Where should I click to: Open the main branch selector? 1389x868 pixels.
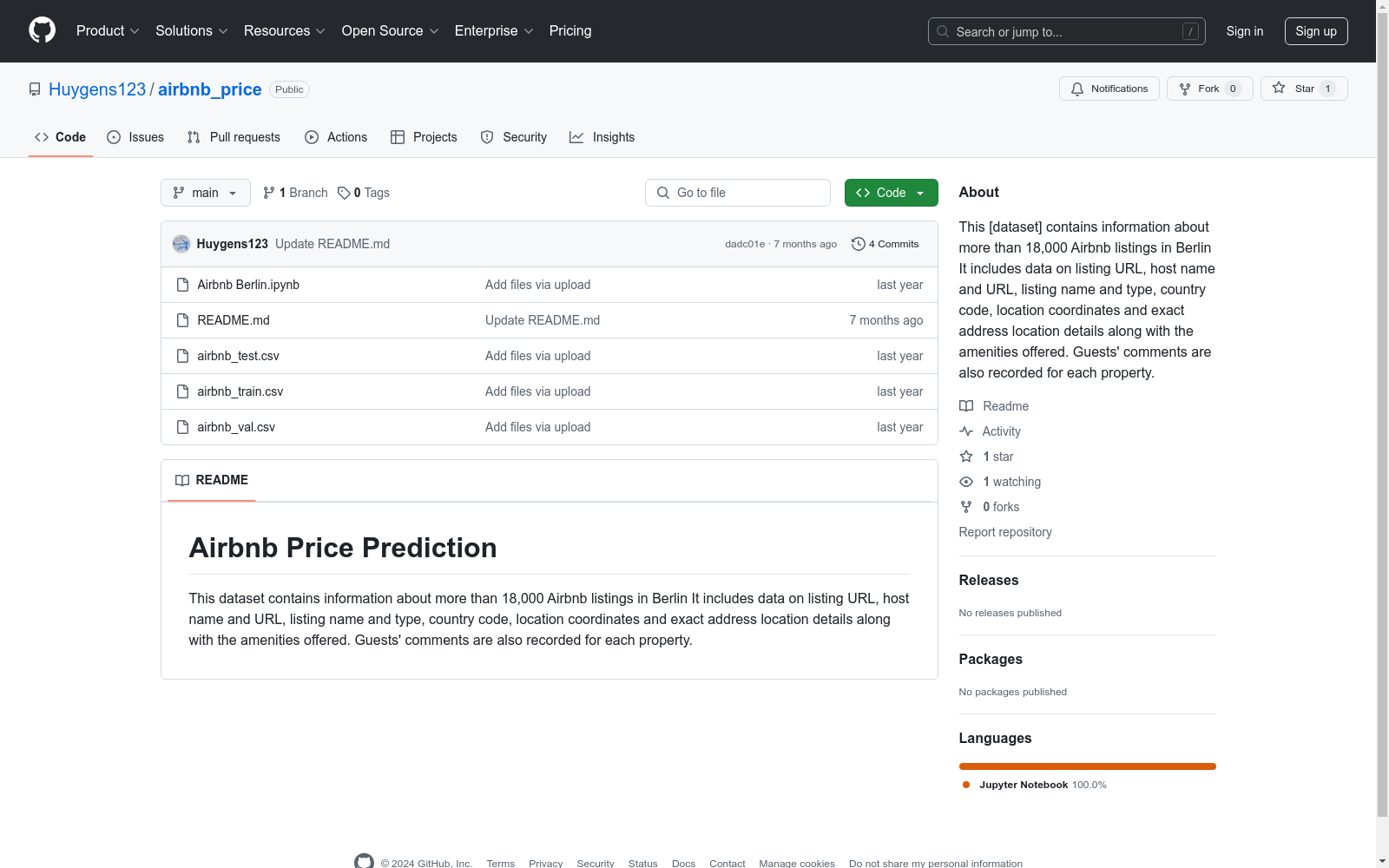[x=206, y=193]
